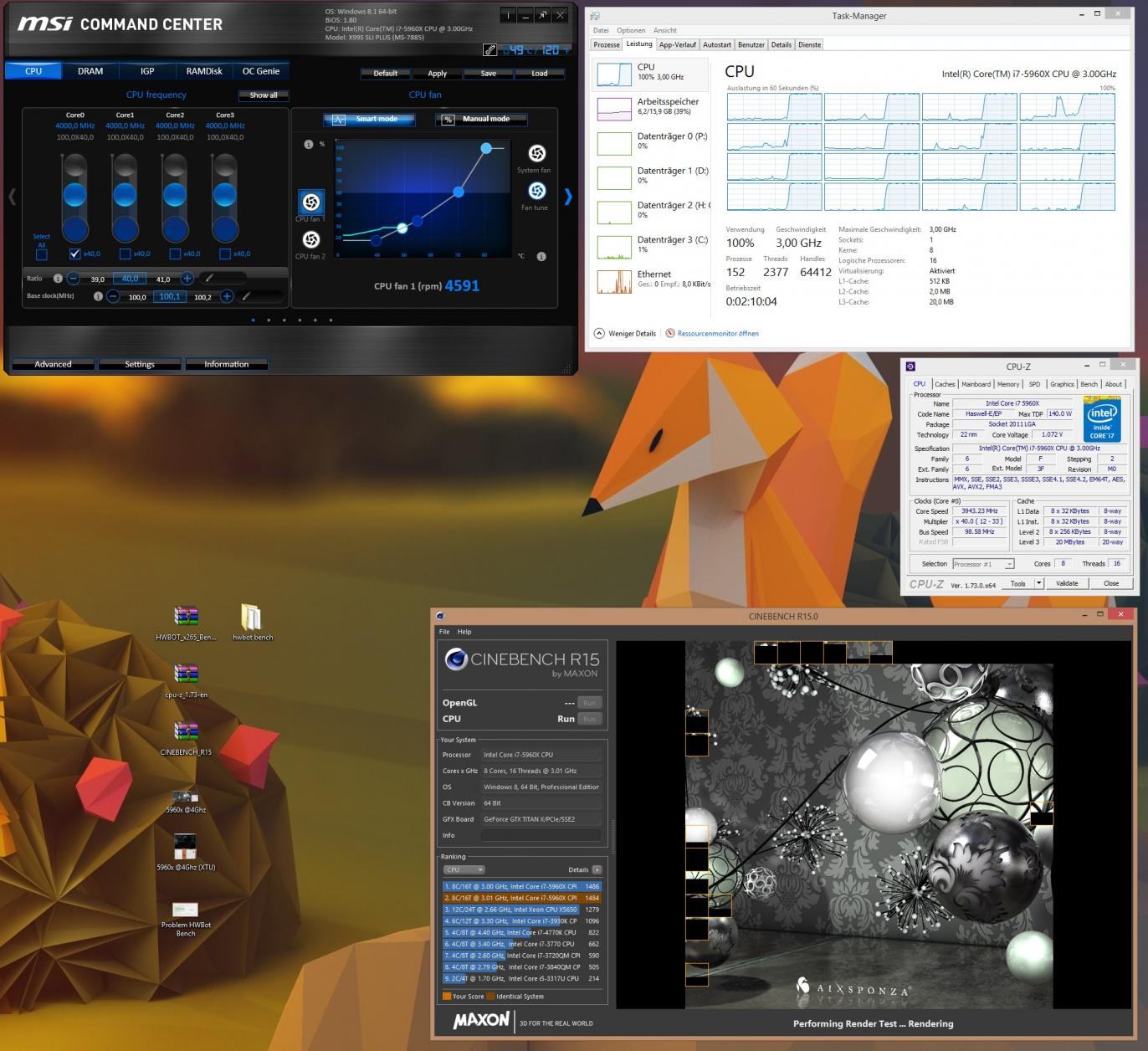This screenshot has width=1148, height=1051.
Task: Select CINEBENCH_R15 archive desktop icon
Action: (x=186, y=738)
